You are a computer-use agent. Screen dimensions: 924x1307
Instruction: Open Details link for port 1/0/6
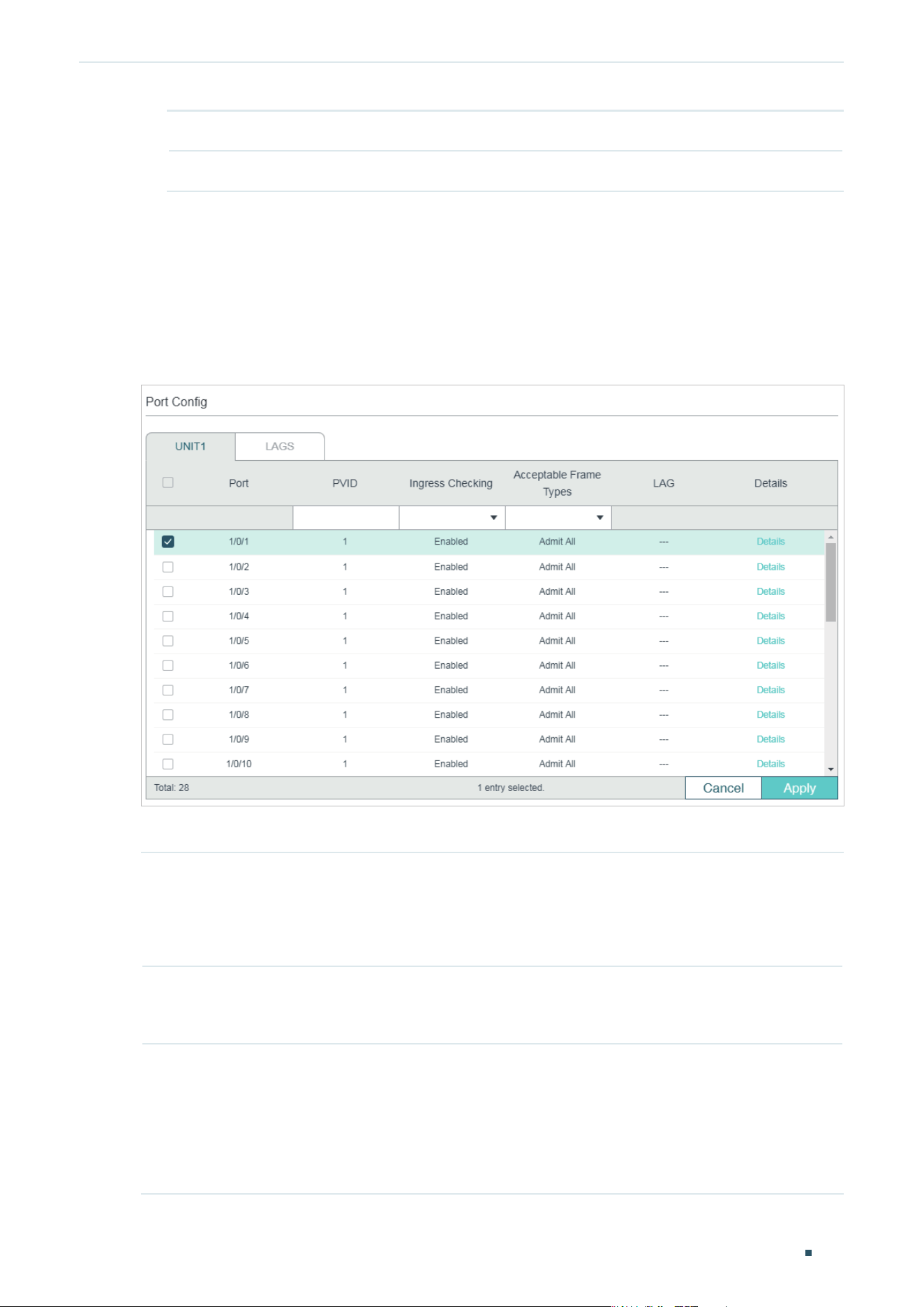(x=770, y=665)
